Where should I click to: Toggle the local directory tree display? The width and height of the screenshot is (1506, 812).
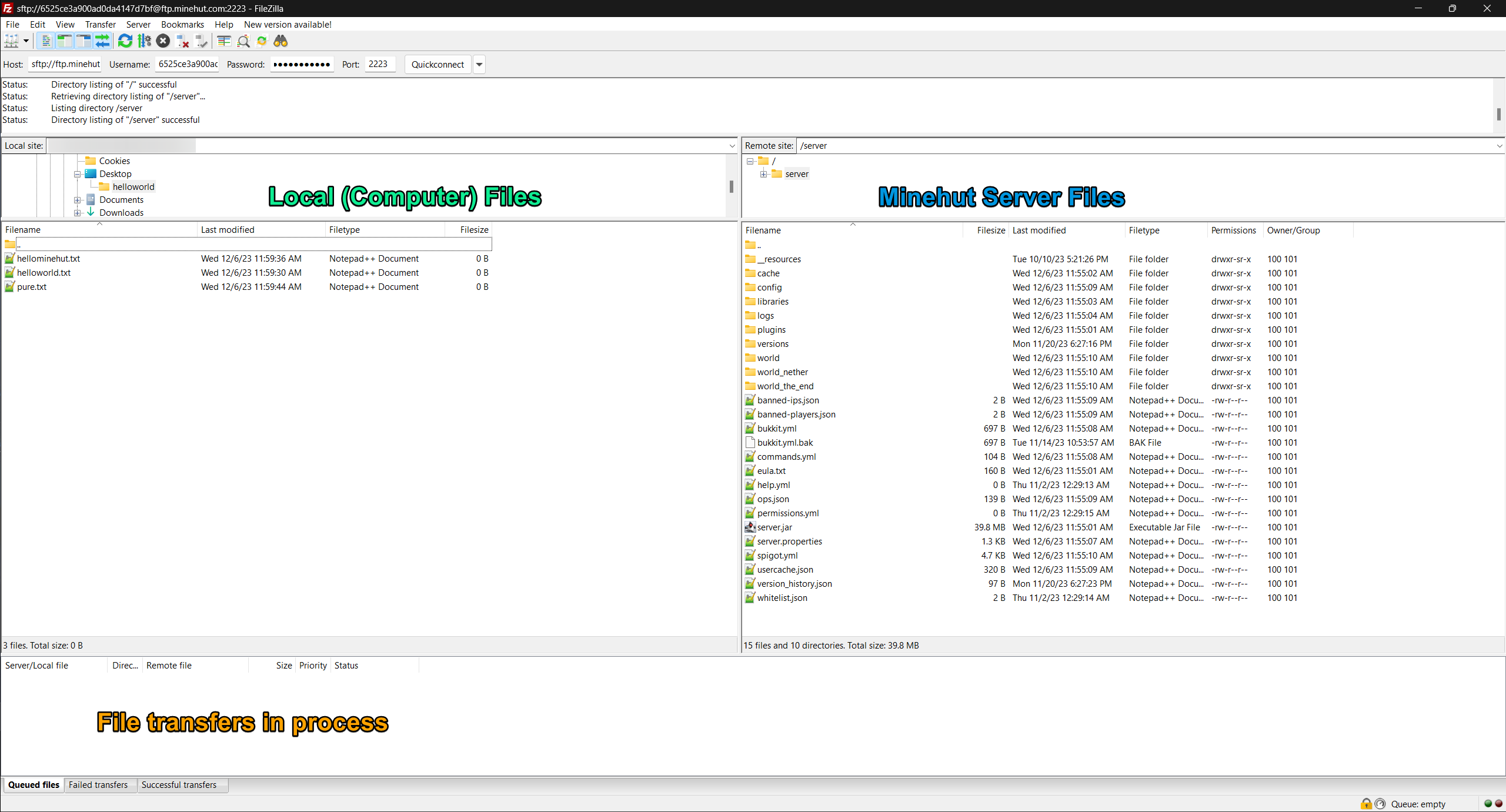pyautogui.click(x=65, y=41)
